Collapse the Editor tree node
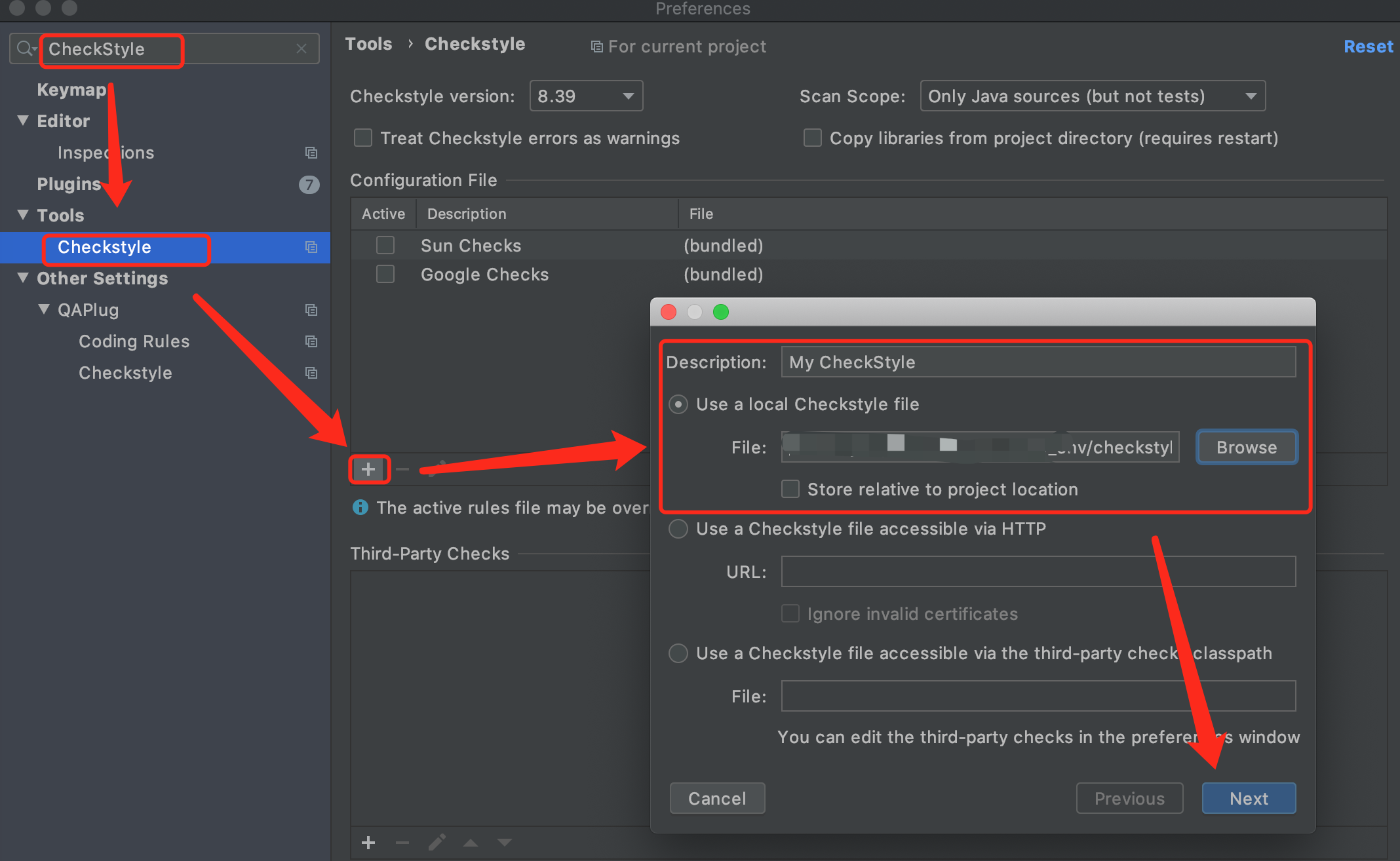The height and width of the screenshot is (861, 1400). [x=23, y=121]
